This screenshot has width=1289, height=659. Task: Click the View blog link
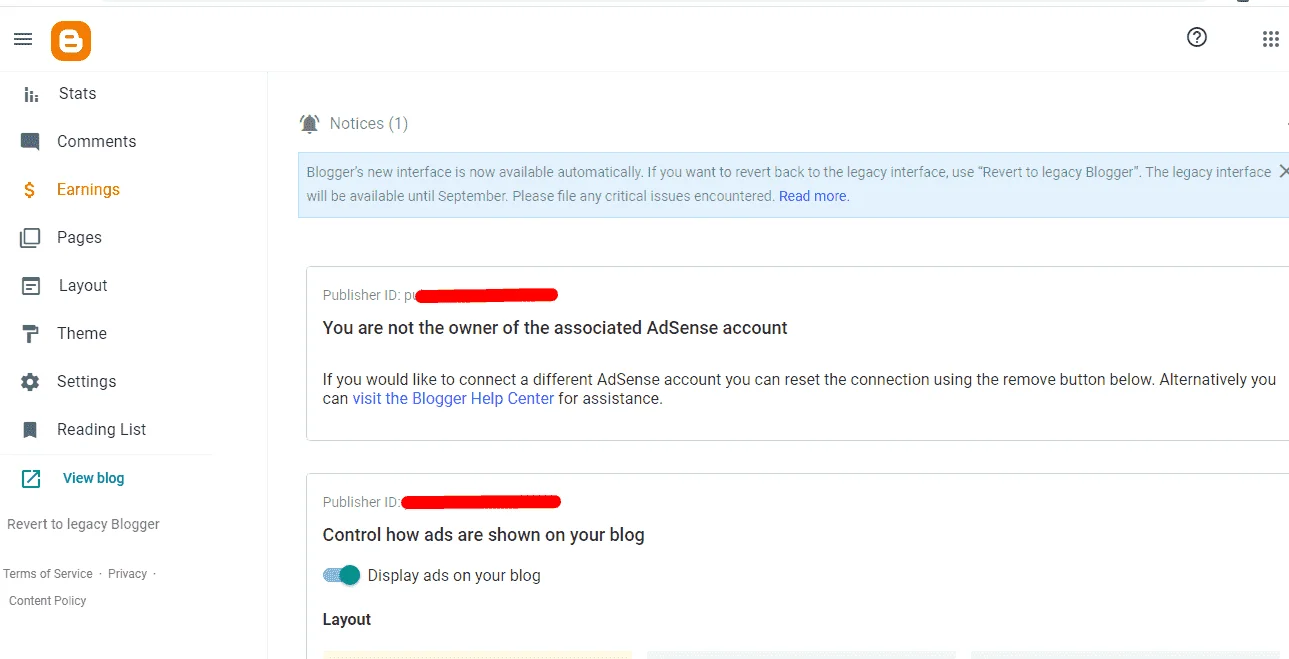click(x=94, y=479)
